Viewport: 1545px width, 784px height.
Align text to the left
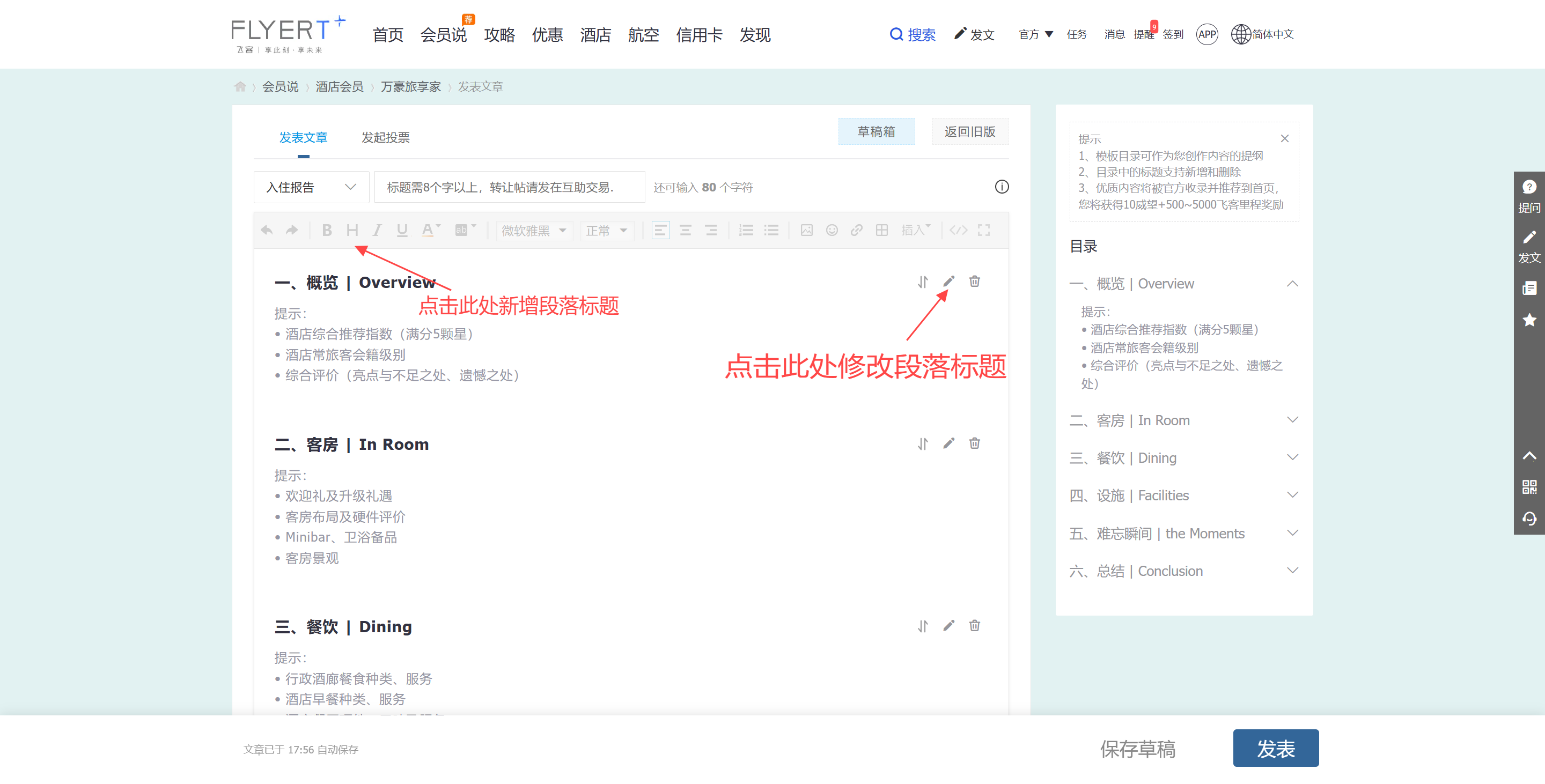660,230
